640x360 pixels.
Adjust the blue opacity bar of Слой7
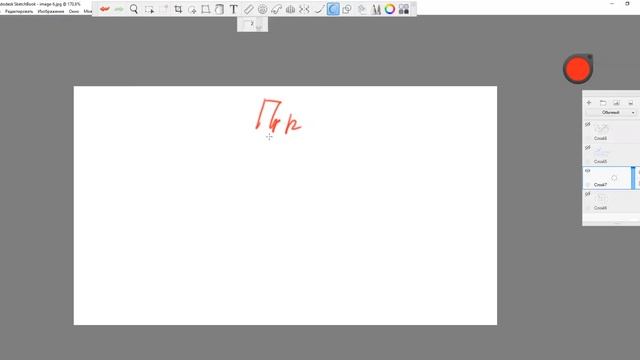tap(633, 178)
